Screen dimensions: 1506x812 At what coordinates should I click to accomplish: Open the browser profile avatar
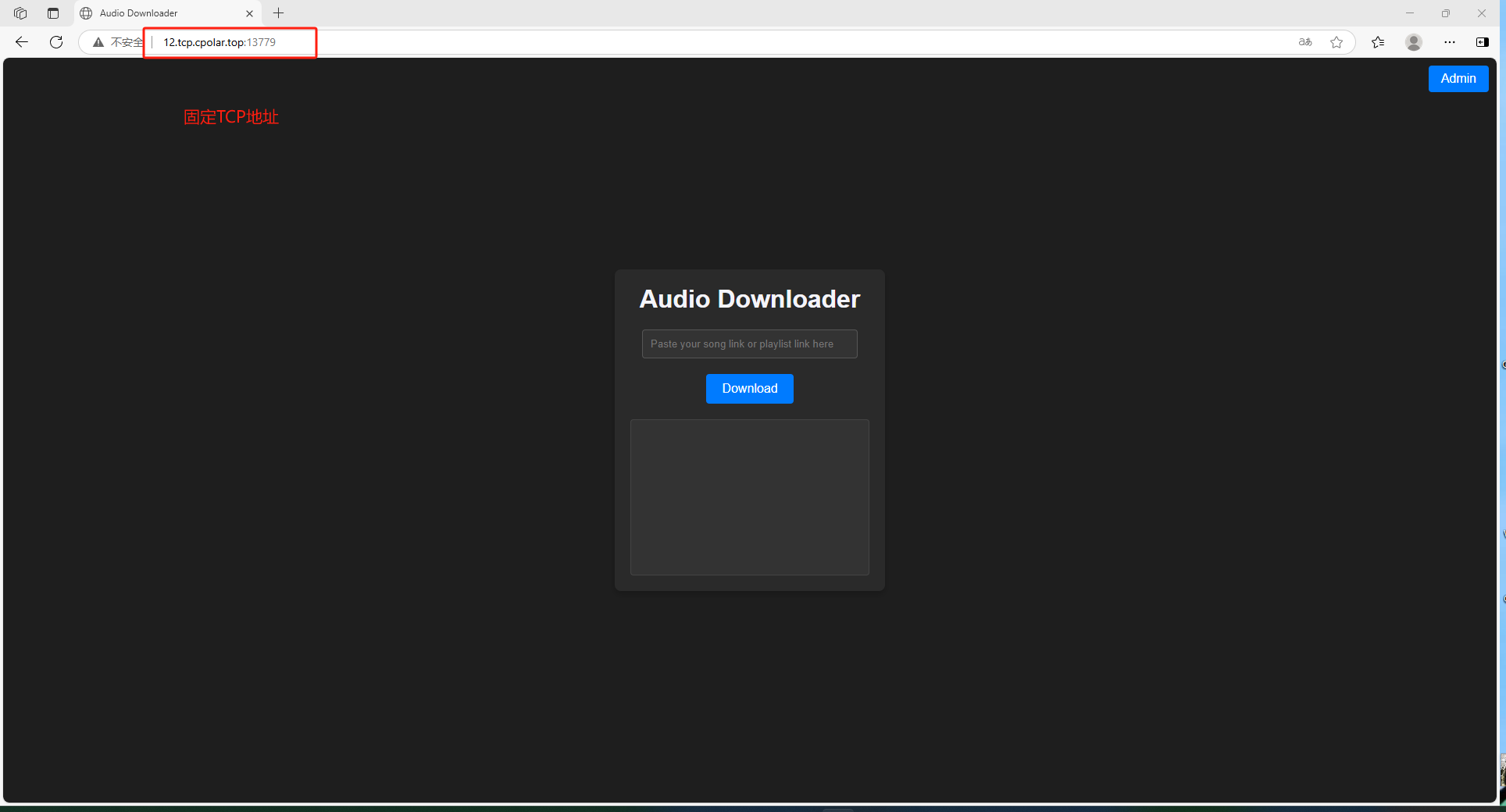pos(1414,42)
